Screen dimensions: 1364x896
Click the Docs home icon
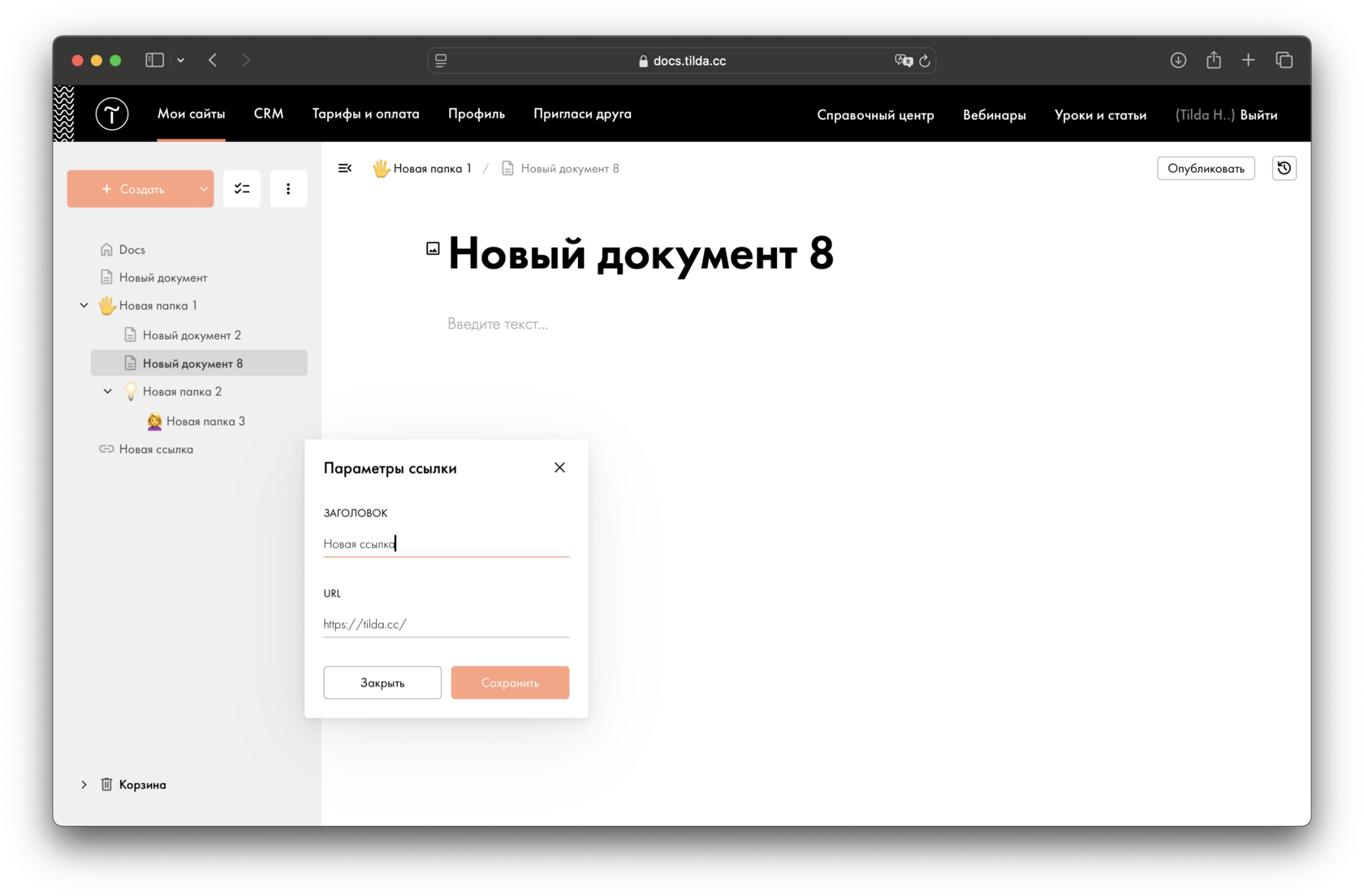coord(106,249)
